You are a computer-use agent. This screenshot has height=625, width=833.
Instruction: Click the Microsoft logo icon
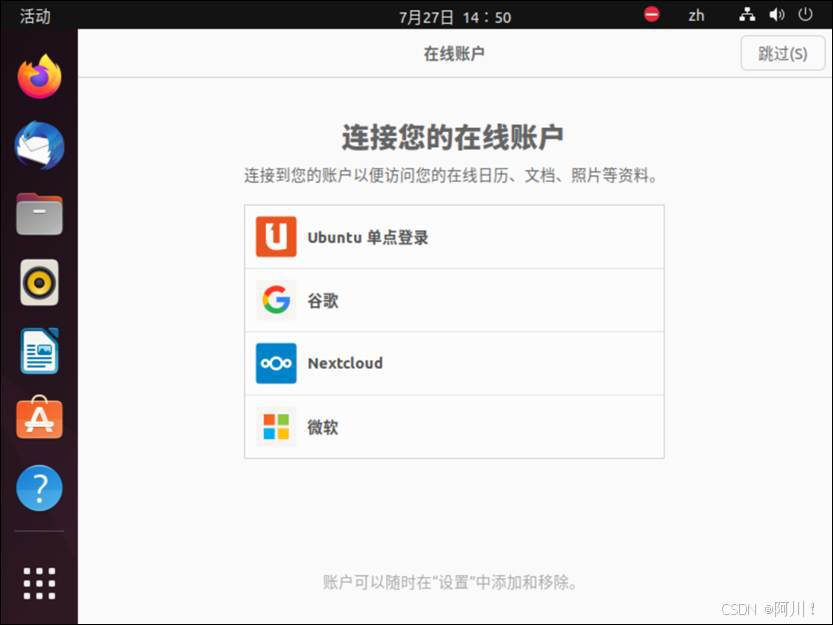point(276,427)
